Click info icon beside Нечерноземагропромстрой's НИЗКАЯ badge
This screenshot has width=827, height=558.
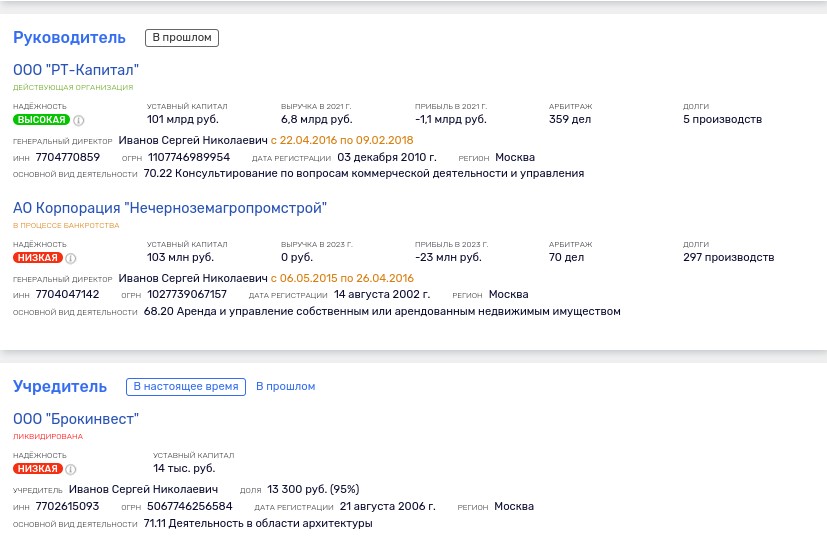tap(71, 258)
